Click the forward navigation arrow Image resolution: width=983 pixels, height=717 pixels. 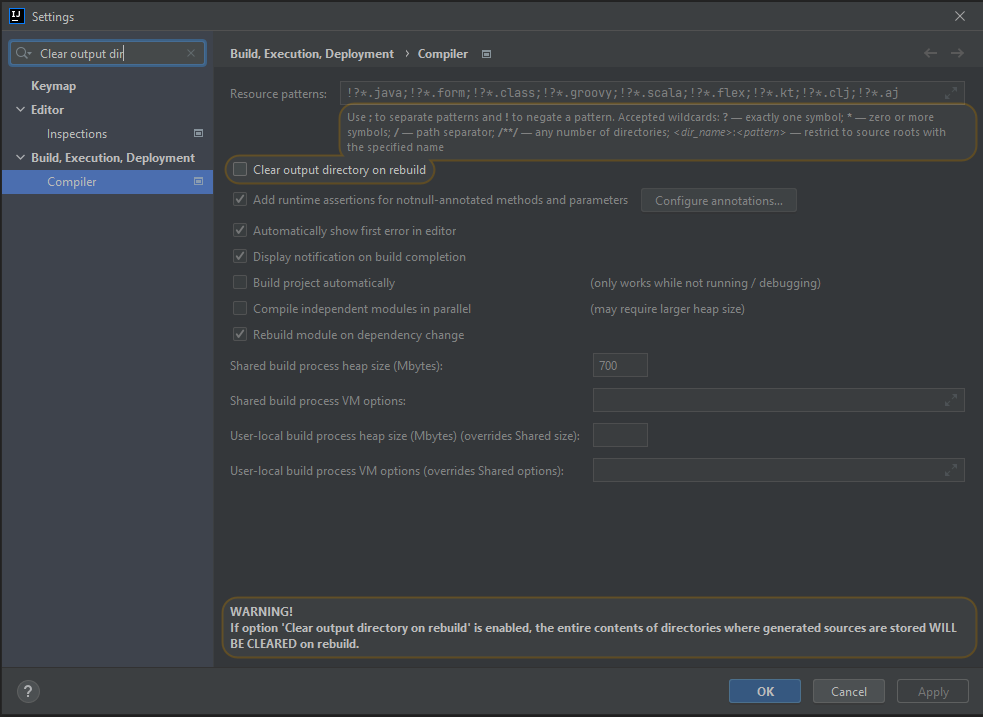point(957,53)
